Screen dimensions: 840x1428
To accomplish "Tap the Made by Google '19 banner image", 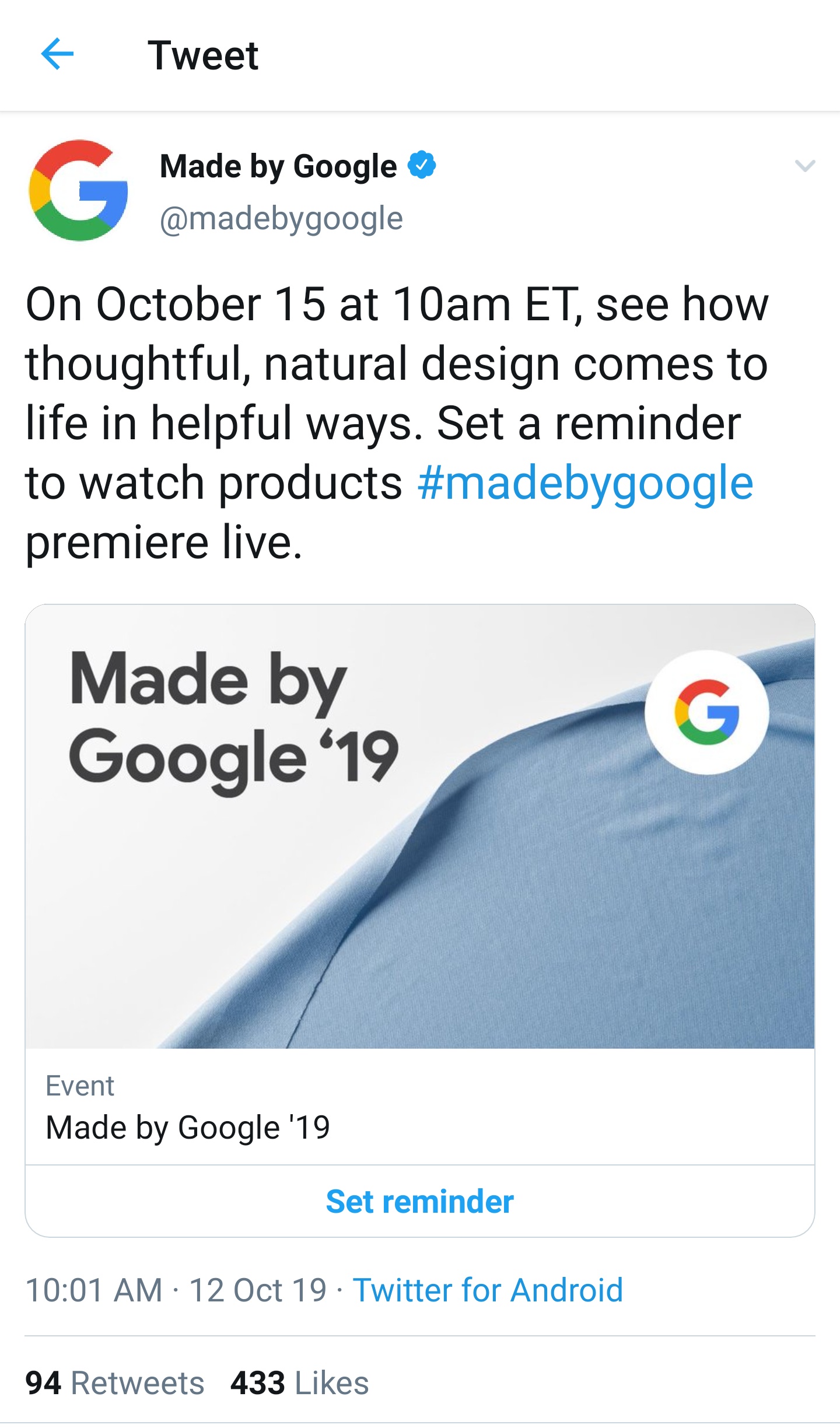I will click(292, 875).
